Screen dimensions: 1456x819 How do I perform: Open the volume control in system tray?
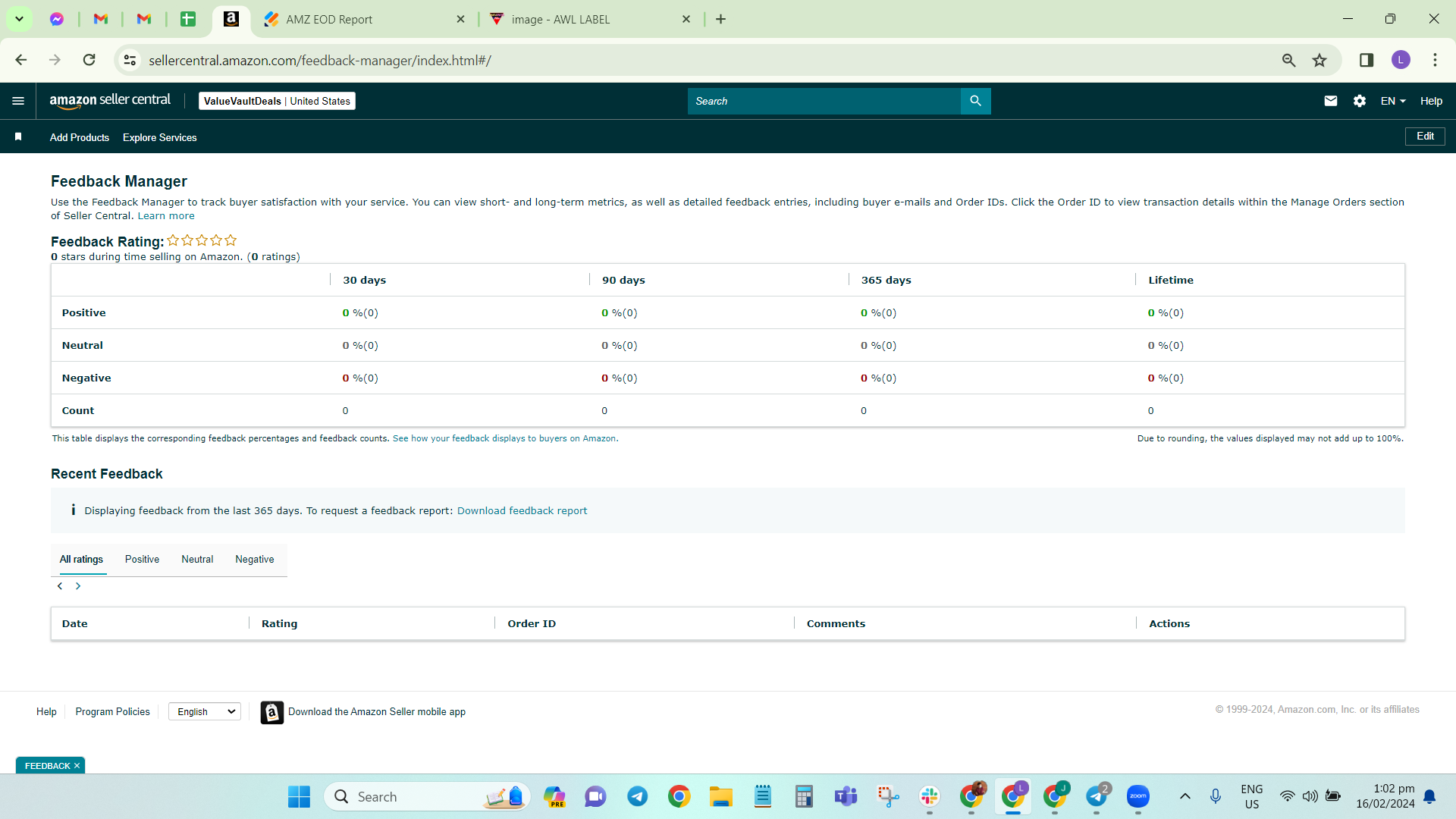(x=1310, y=796)
